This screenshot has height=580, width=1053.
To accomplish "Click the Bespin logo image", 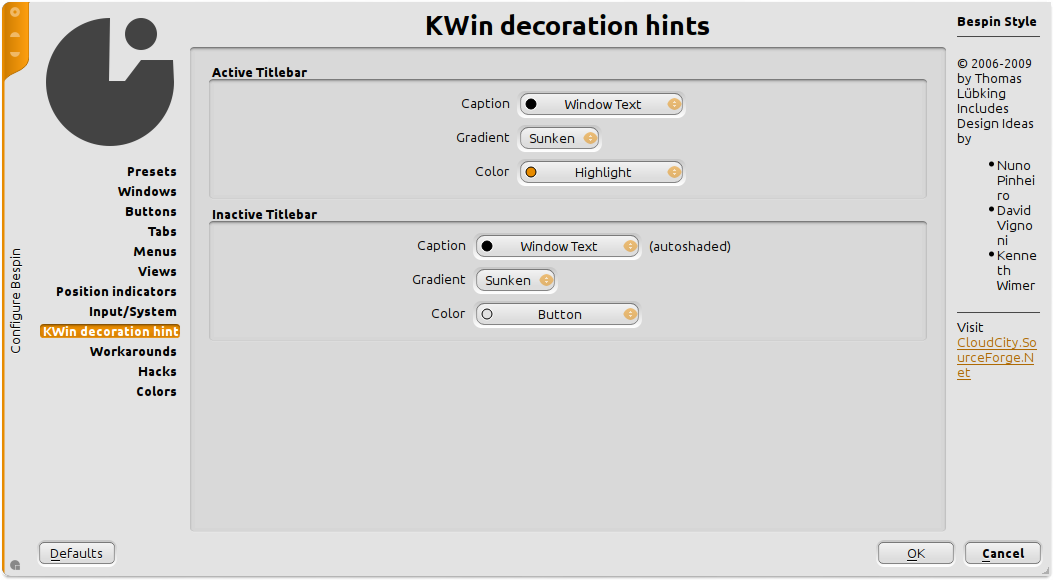I will 110,81.
